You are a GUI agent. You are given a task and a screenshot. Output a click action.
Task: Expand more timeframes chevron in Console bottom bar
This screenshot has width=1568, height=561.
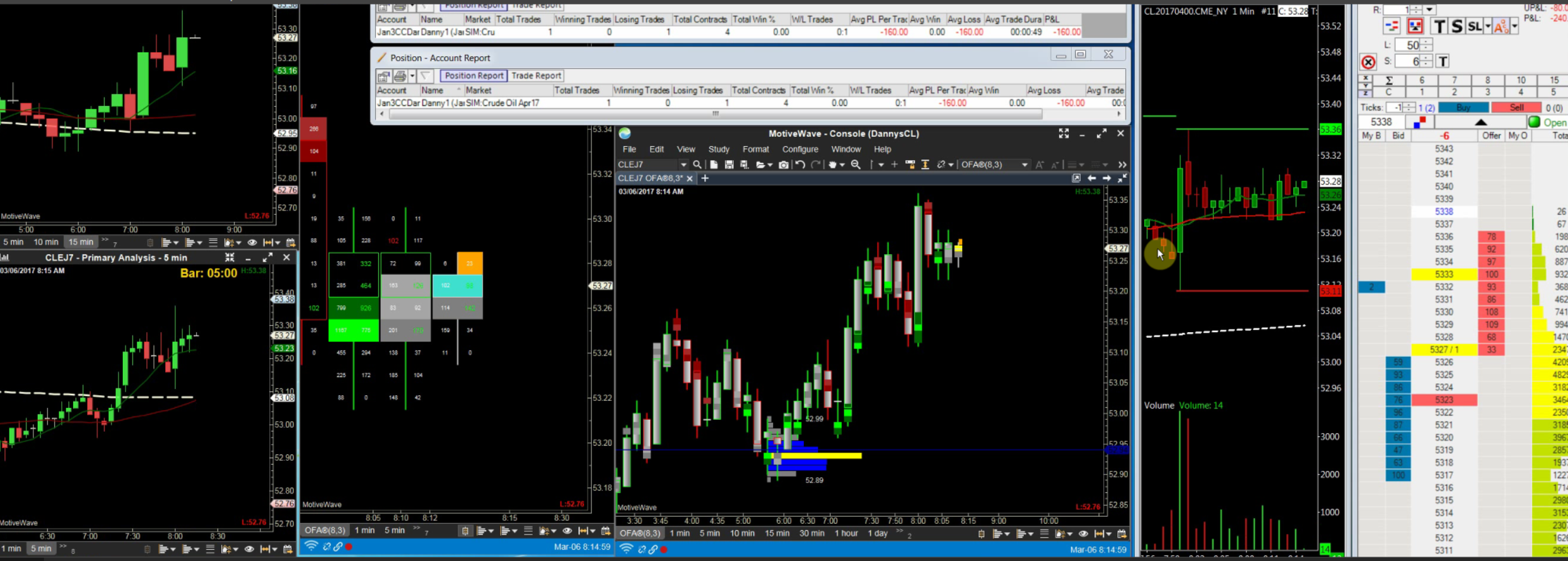[900, 531]
